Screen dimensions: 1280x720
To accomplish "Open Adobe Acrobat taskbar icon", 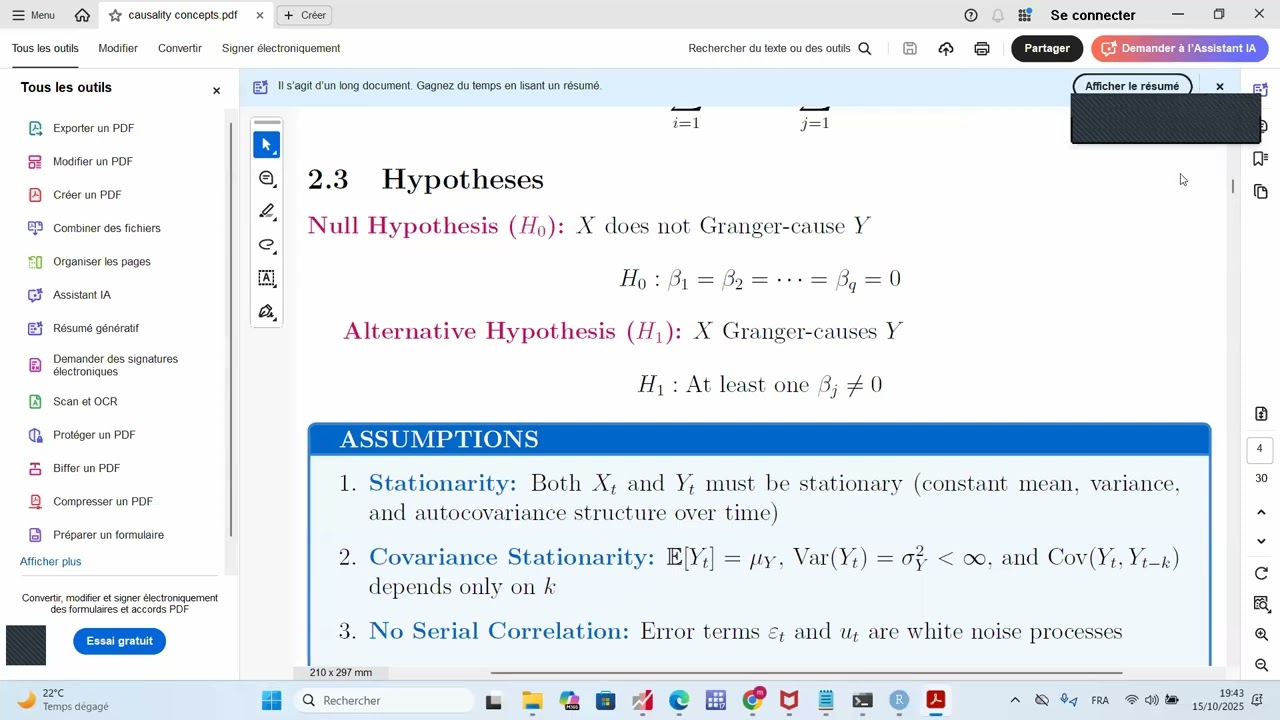I will [x=936, y=701].
